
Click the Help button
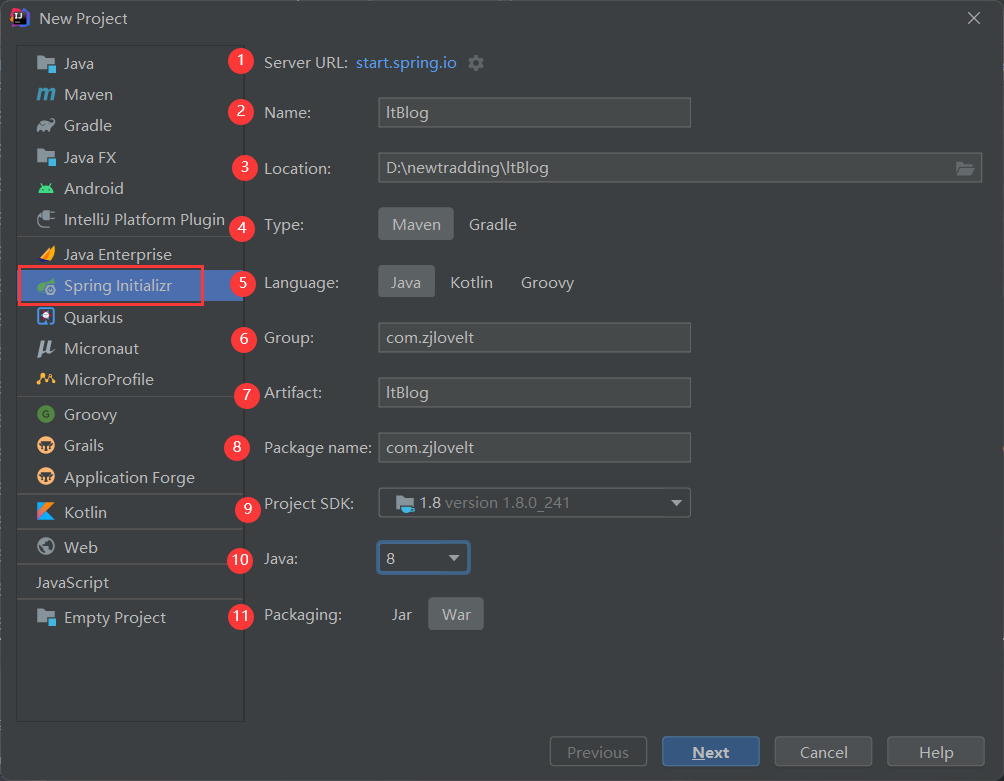(936, 752)
